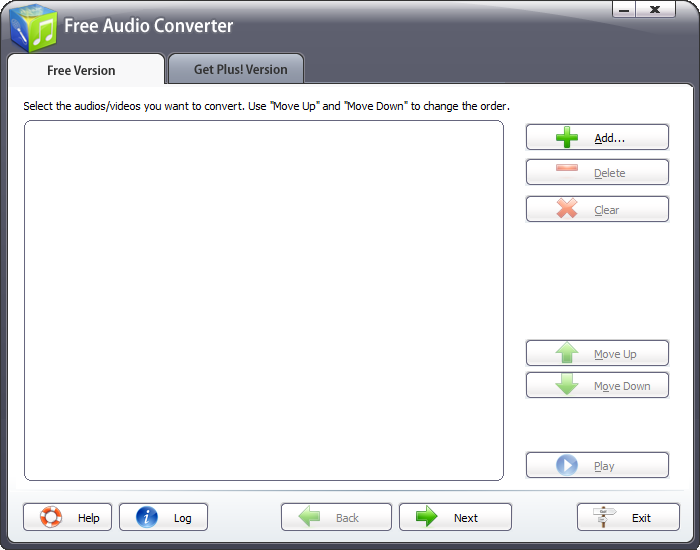The width and height of the screenshot is (700, 550).
Task: Click the Clear list button
Action: (x=597, y=209)
